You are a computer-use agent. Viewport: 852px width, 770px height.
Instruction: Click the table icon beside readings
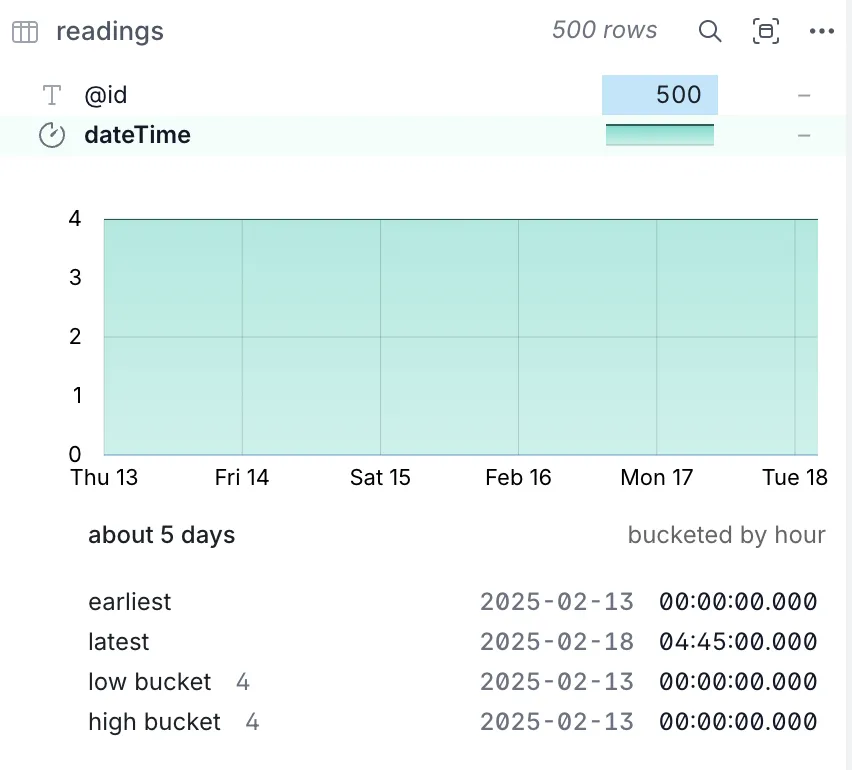25,32
